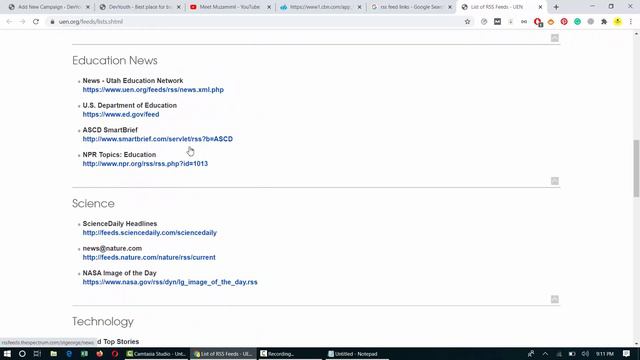This screenshot has height=360, width=640.
Task: Close the Meet Muzammil YouTube tab
Action: click(x=269, y=7)
